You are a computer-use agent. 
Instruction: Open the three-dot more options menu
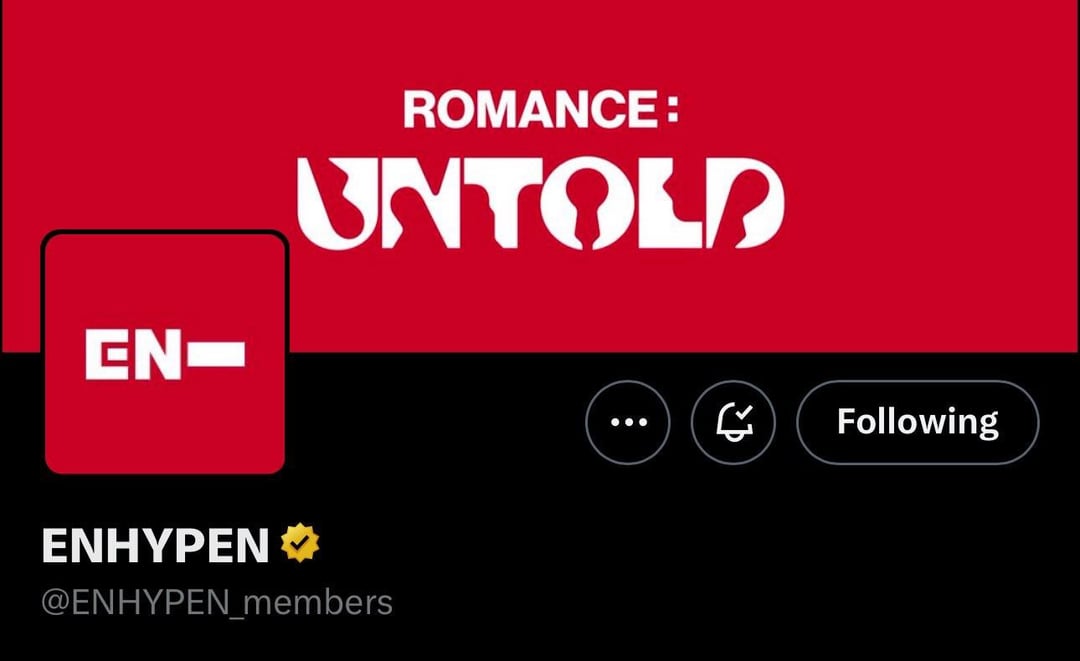(x=627, y=422)
